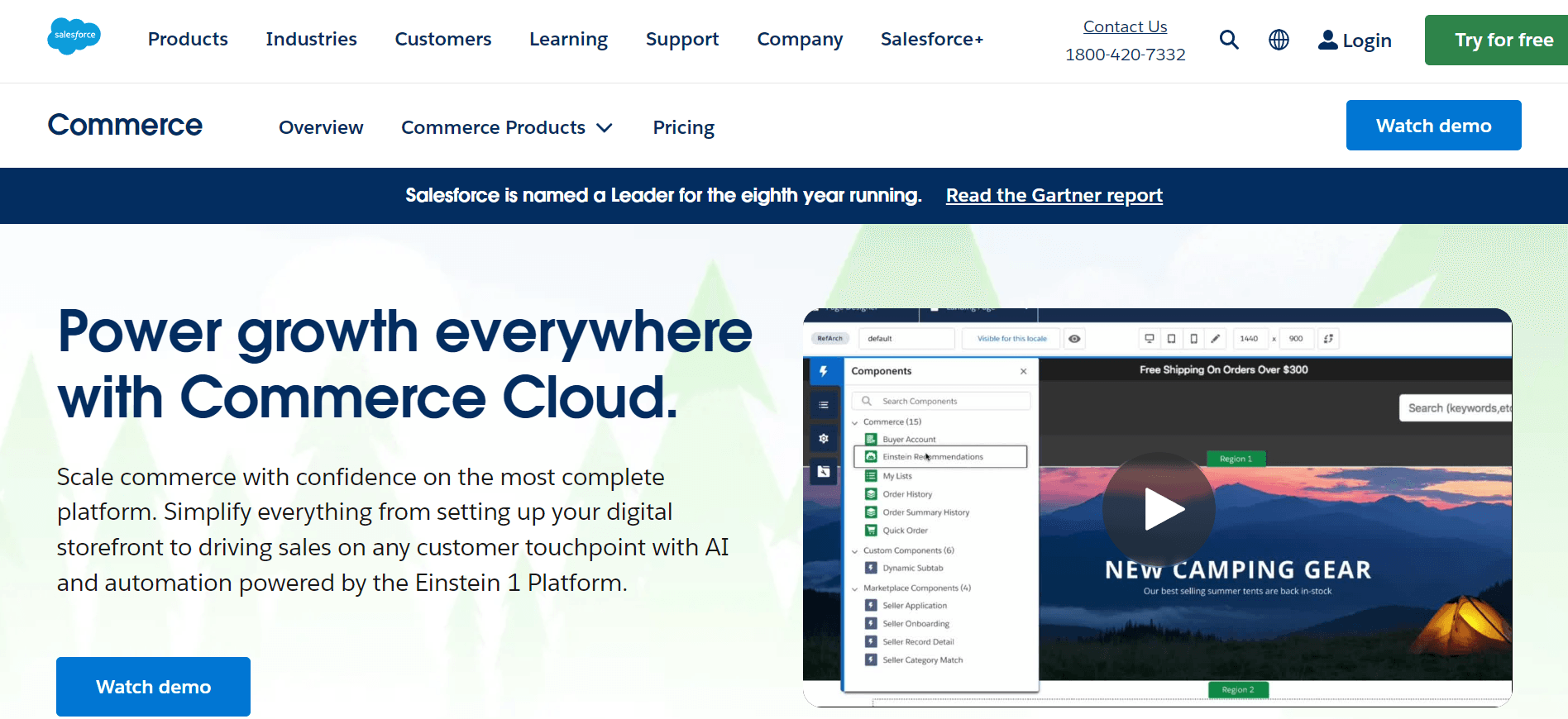Click the pencil edit icon in preview toolbar

click(1215, 339)
